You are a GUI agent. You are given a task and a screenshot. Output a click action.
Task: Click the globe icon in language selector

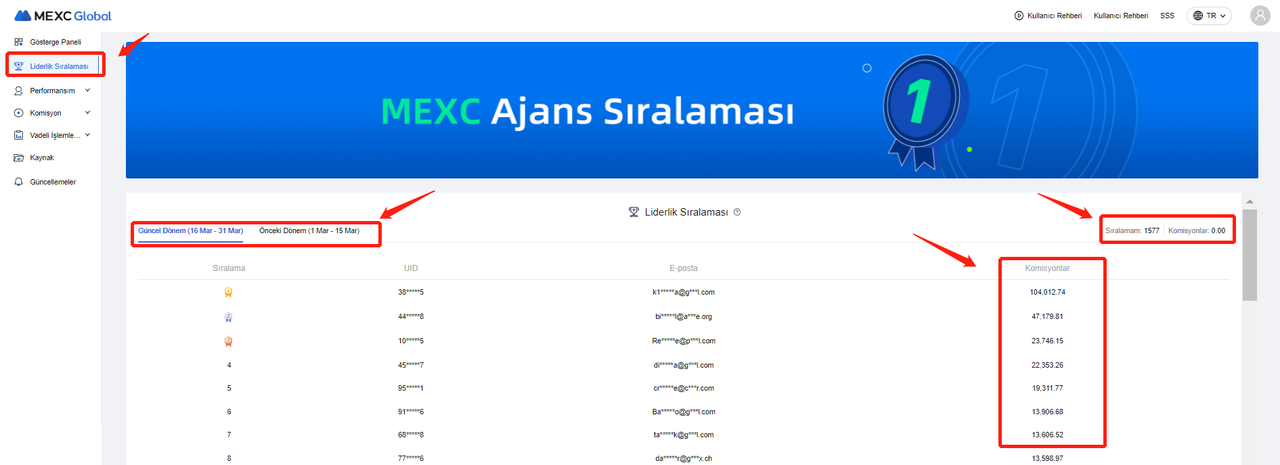[1198, 16]
